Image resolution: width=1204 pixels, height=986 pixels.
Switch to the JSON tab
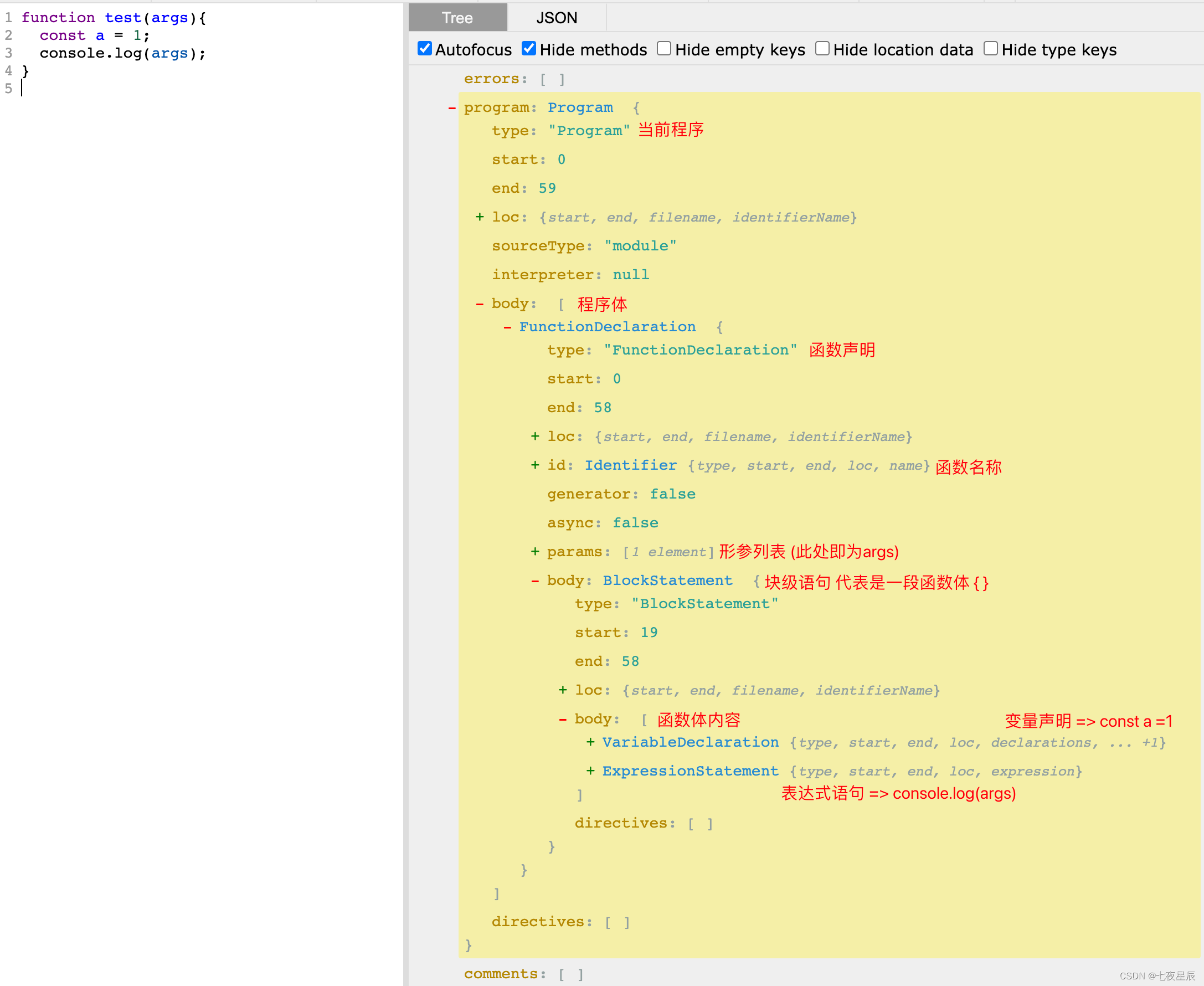556,18
